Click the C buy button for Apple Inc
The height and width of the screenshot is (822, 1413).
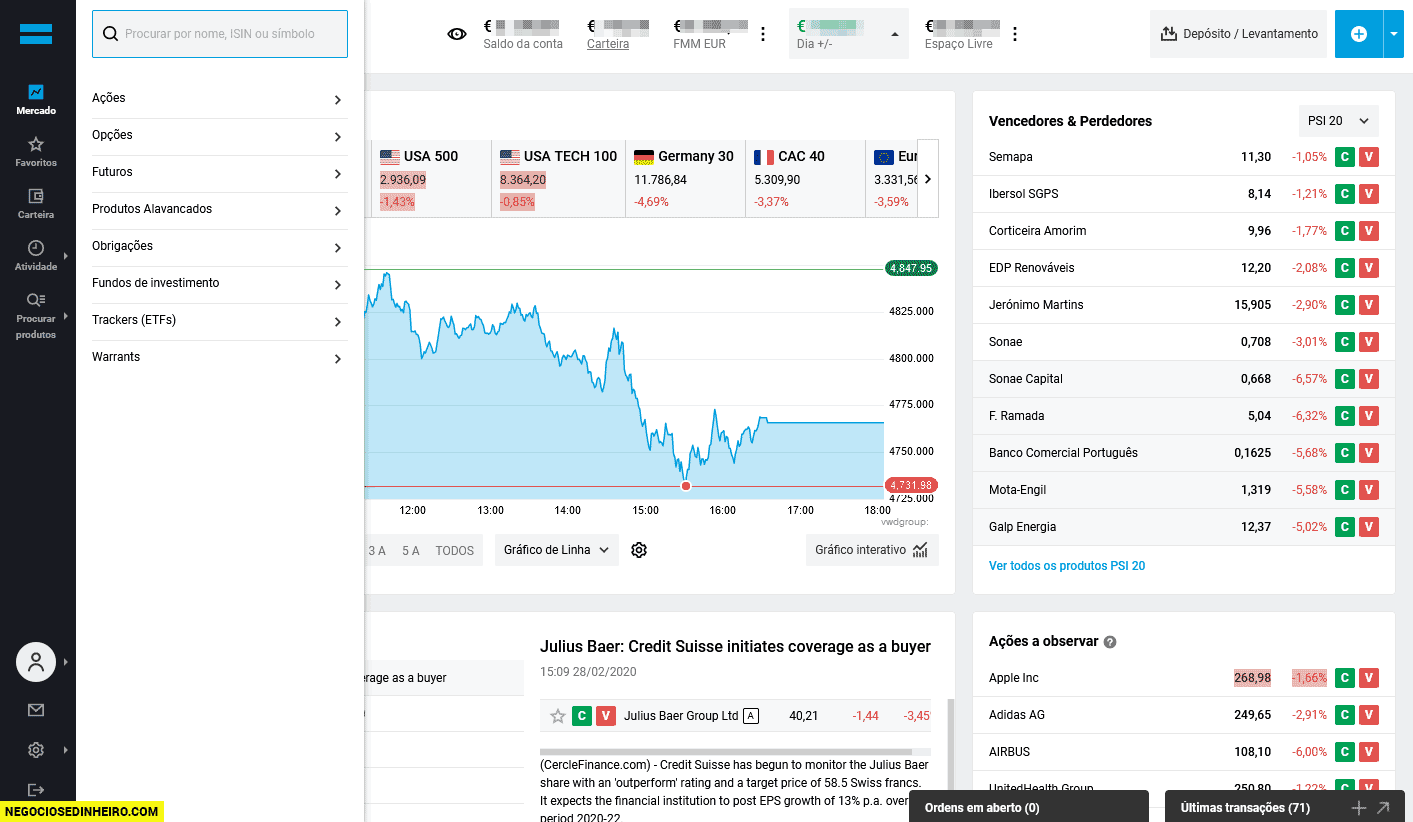click(x=1345, y=678)
